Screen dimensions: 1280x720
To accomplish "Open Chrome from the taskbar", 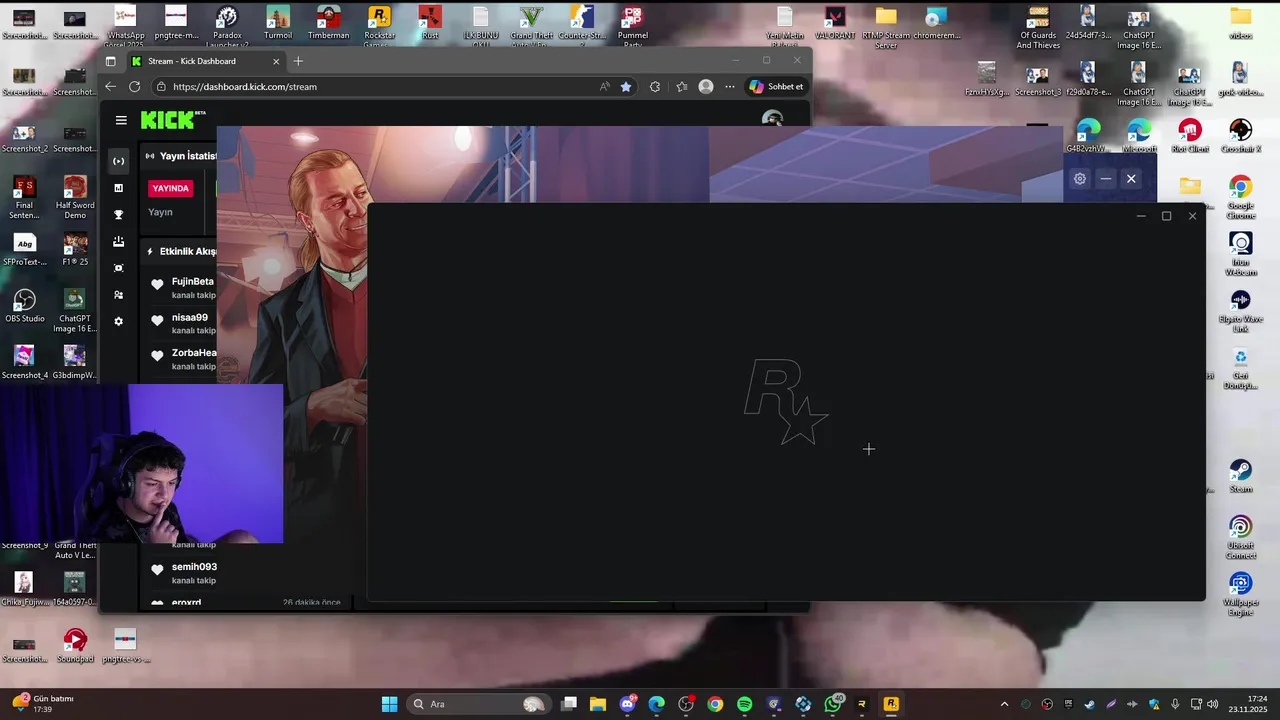I will click(x=715, y=704).
